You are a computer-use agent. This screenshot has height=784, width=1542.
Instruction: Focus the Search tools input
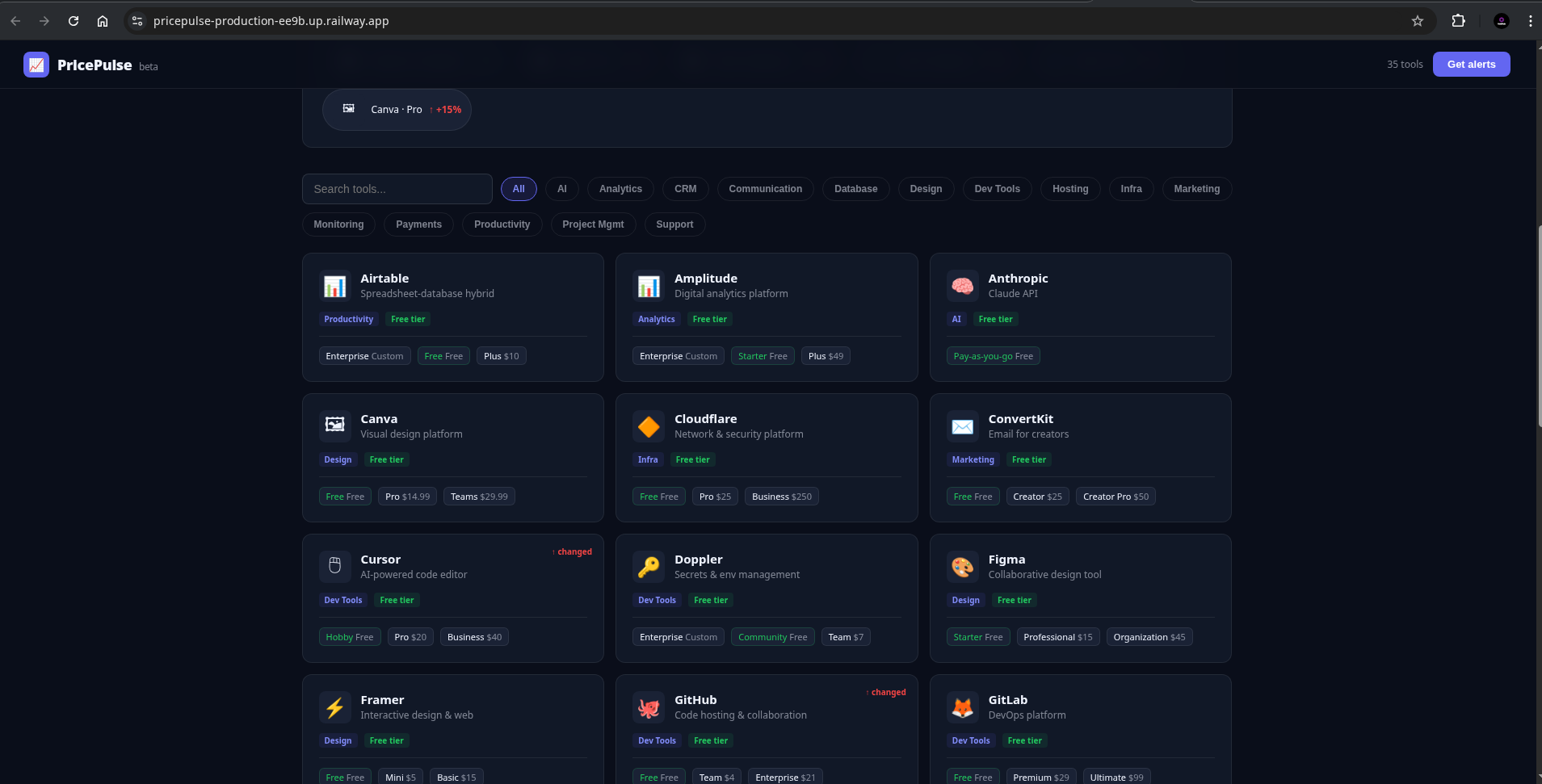coord(397,189)
